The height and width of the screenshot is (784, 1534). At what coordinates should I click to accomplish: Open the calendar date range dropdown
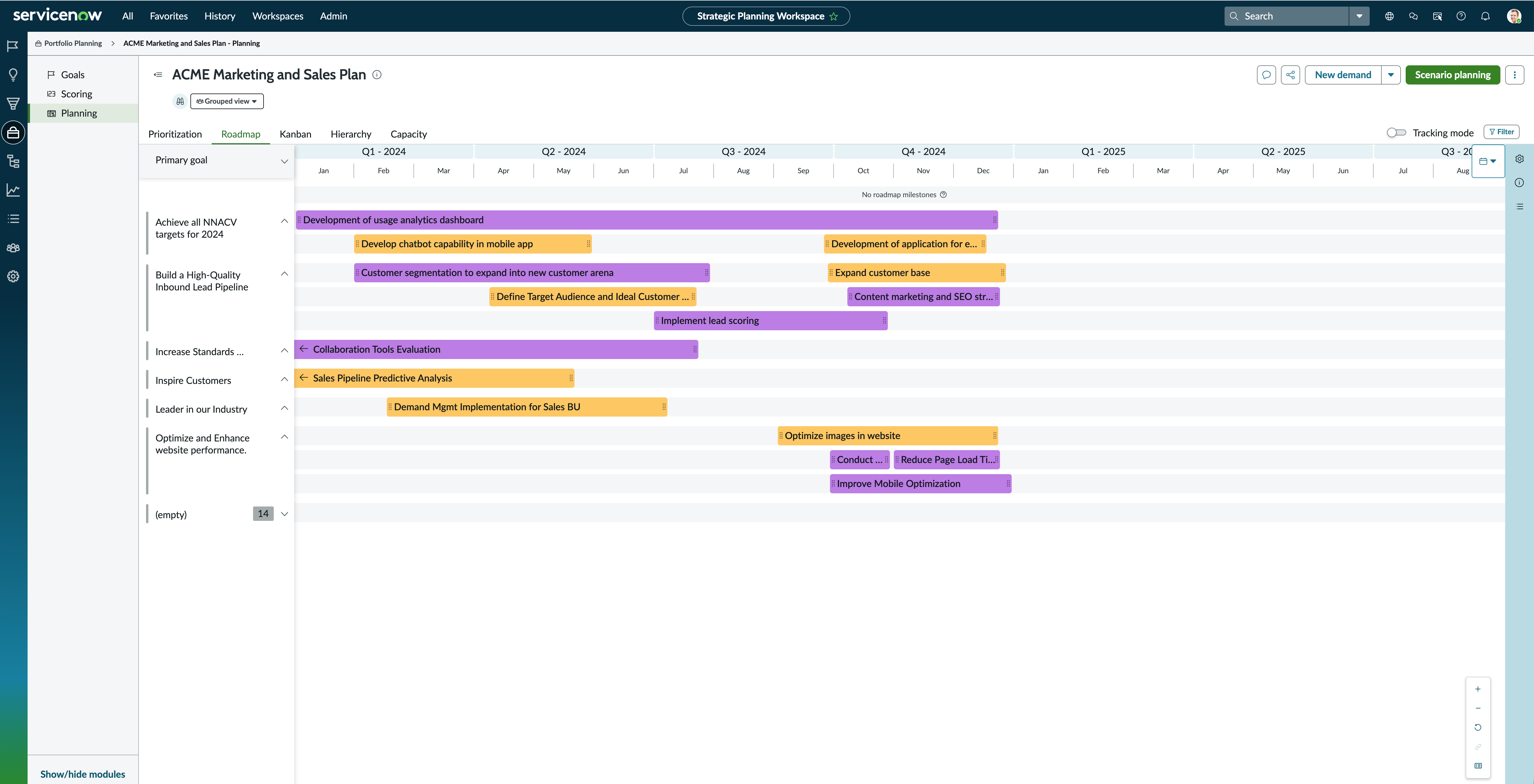coord(1488,161)
